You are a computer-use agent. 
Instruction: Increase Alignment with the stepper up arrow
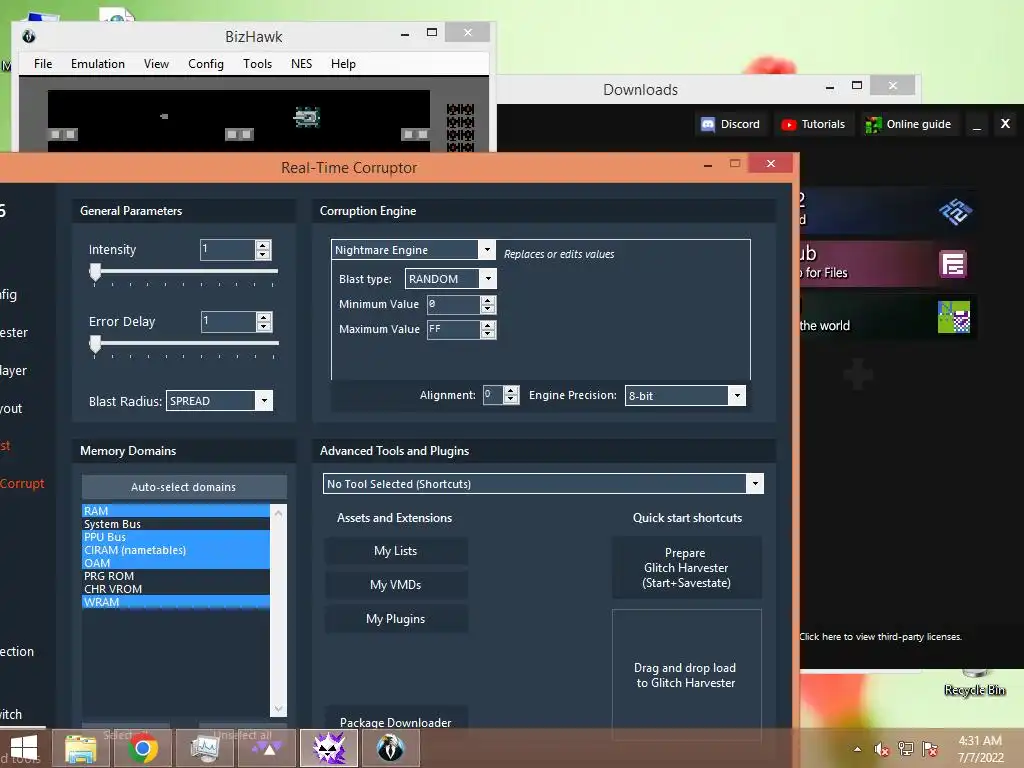[511, 391]
